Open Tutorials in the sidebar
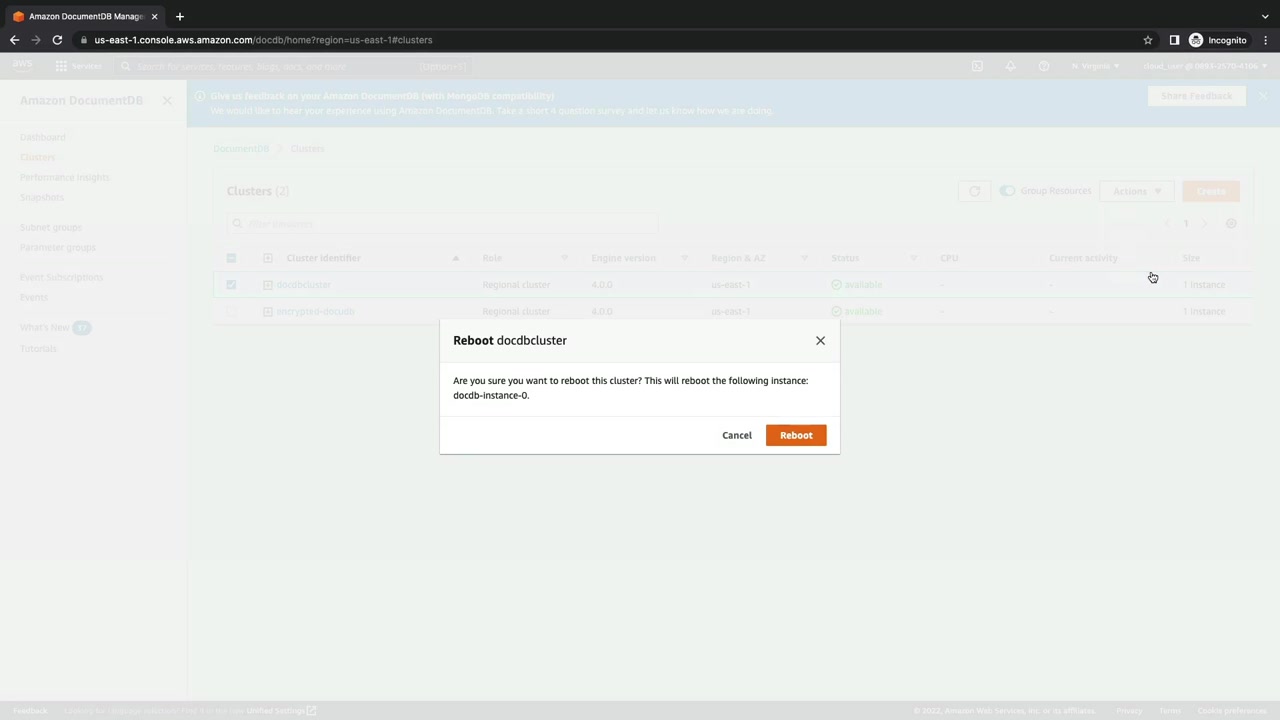 point(39,348)
